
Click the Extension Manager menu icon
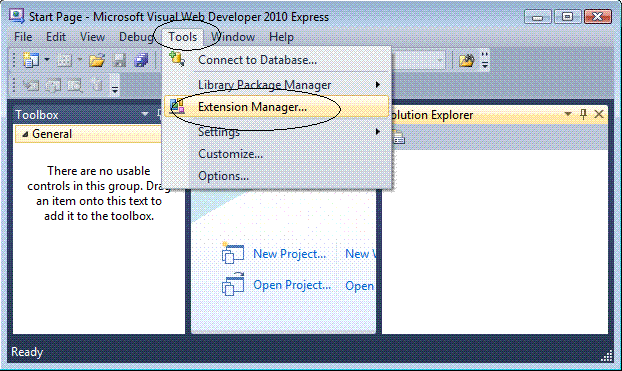coord(177,106)
